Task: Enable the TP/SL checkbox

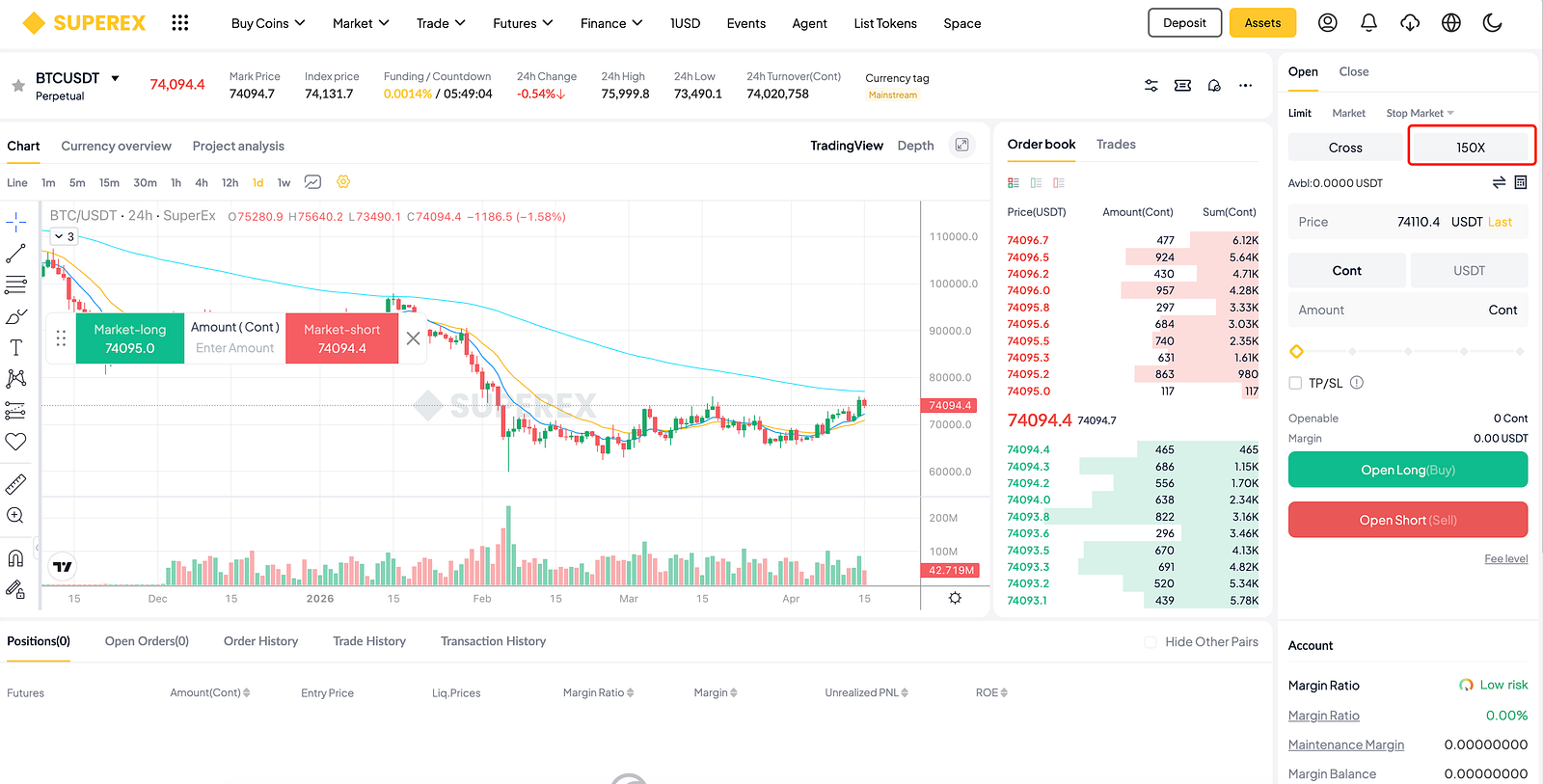Action: pyautogui.click(x=1295, y=383)
